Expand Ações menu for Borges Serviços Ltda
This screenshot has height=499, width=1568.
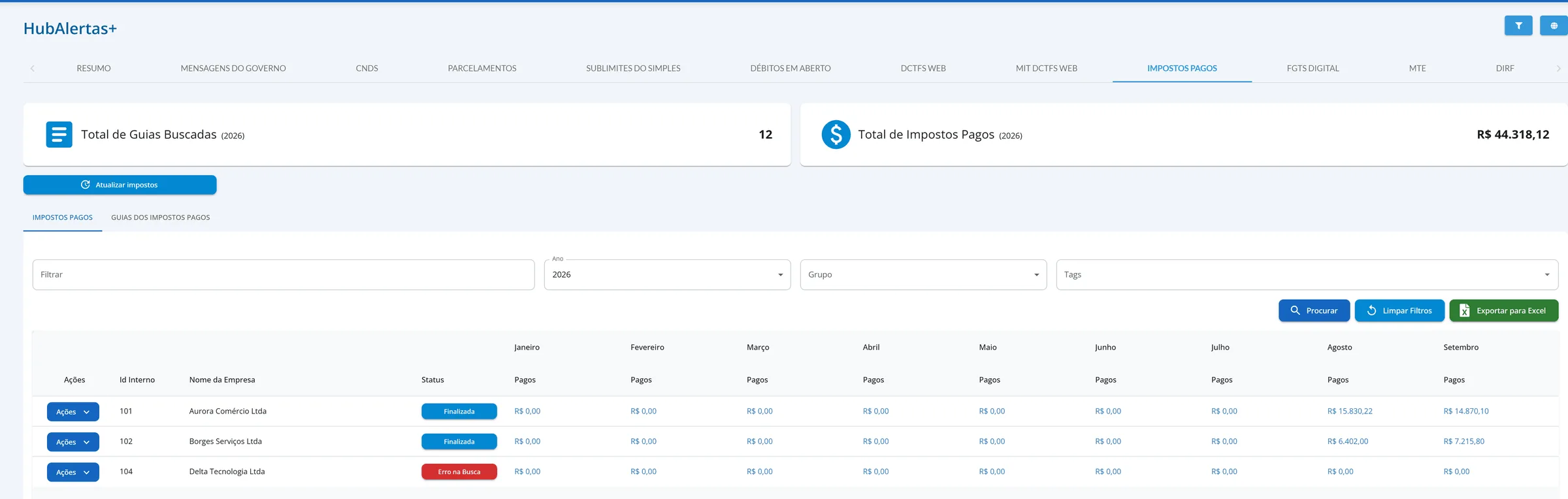pyautogui.click(x=73, y=442)
